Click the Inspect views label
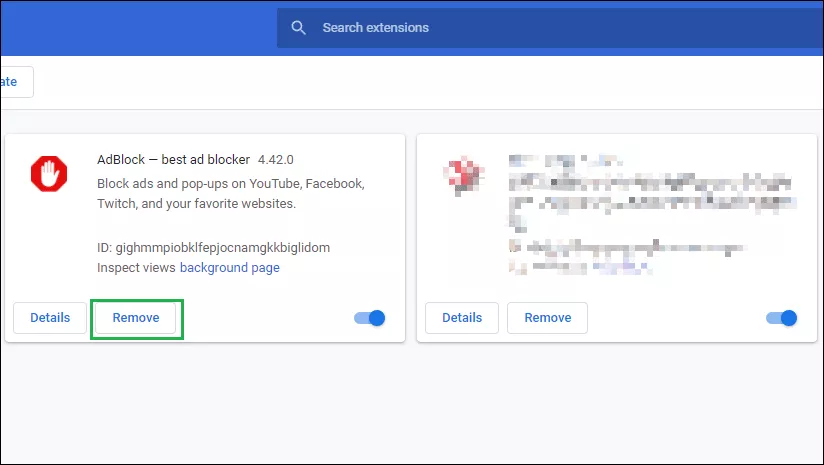 (136, 267)
